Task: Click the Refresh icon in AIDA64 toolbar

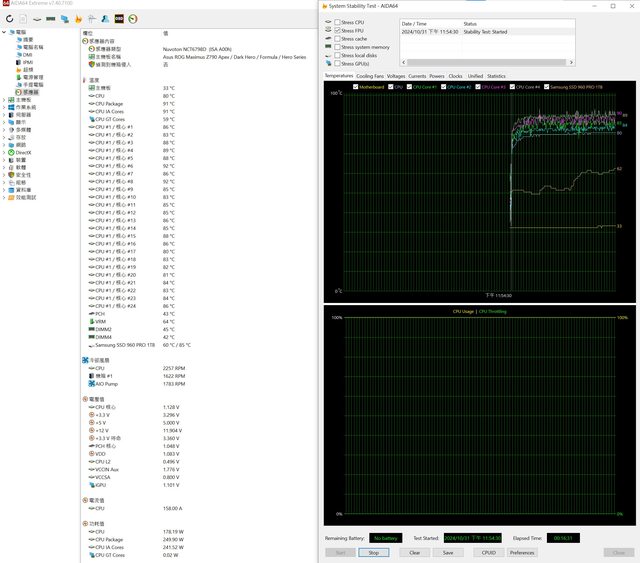Action: [x=9, y=19]
